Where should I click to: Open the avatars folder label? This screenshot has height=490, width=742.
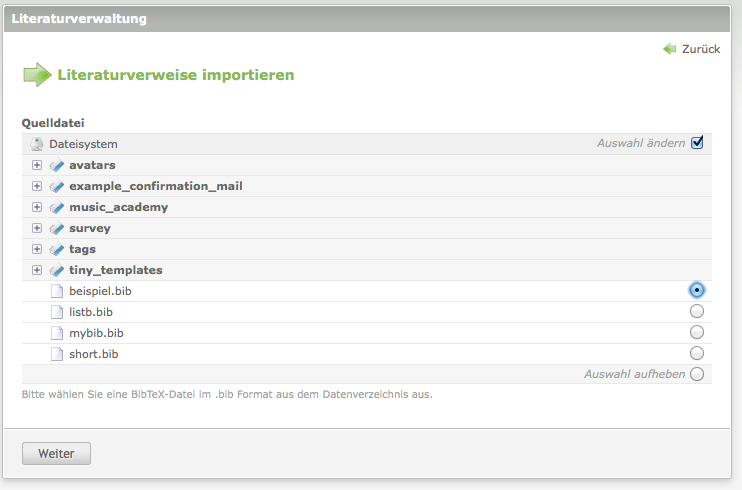pos(92,165)
